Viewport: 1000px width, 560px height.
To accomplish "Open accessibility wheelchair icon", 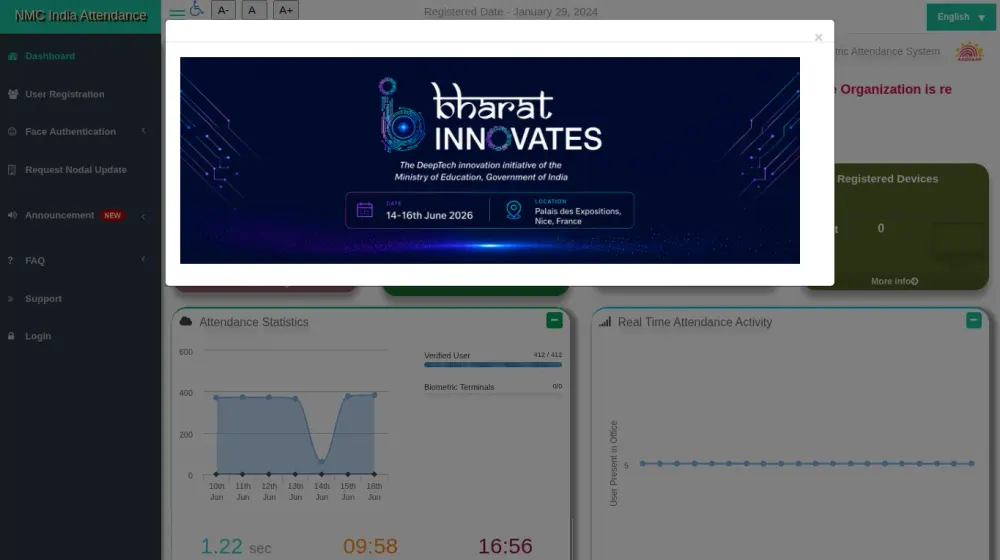I will 197,9.
